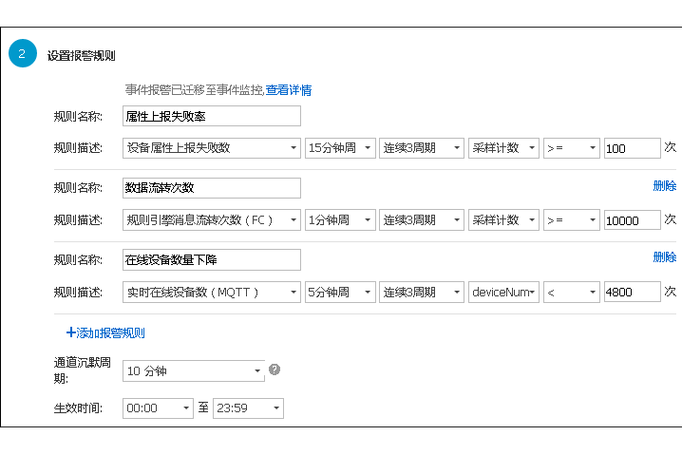Open 采样计数 dropdown in first rule
The image size is (682, 455).
pos(504,148)
